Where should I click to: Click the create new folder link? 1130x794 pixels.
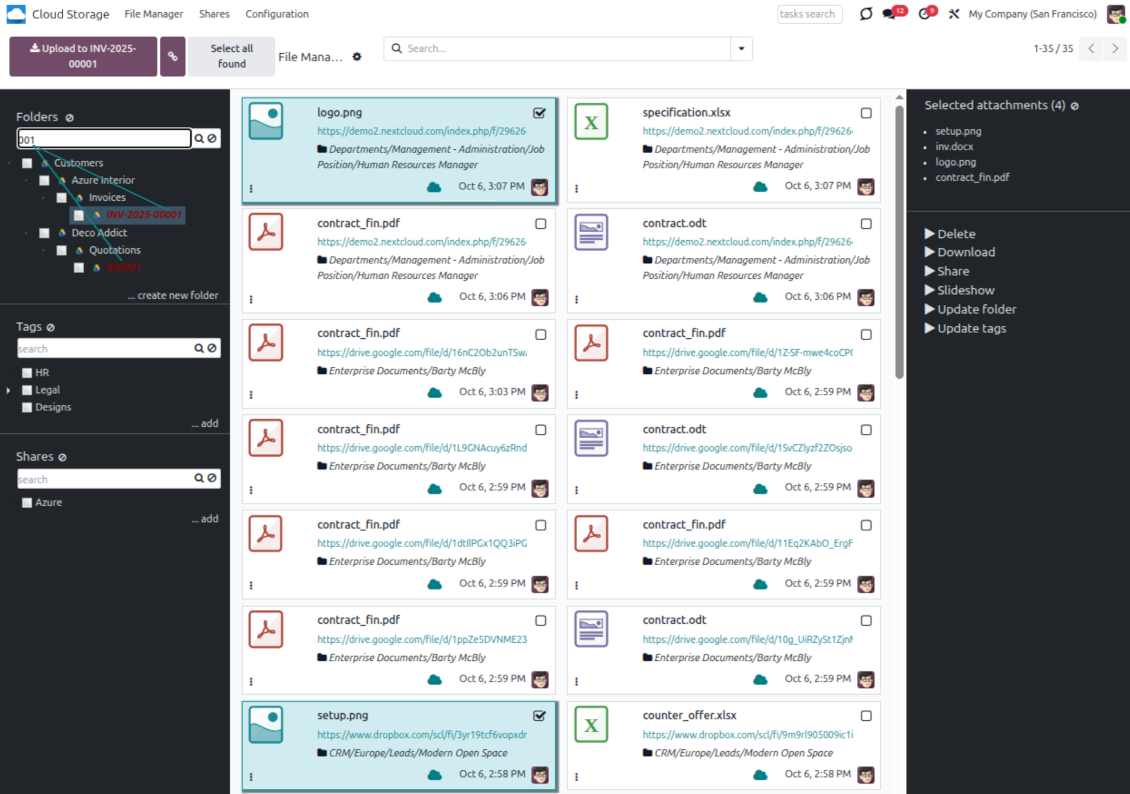172,296
